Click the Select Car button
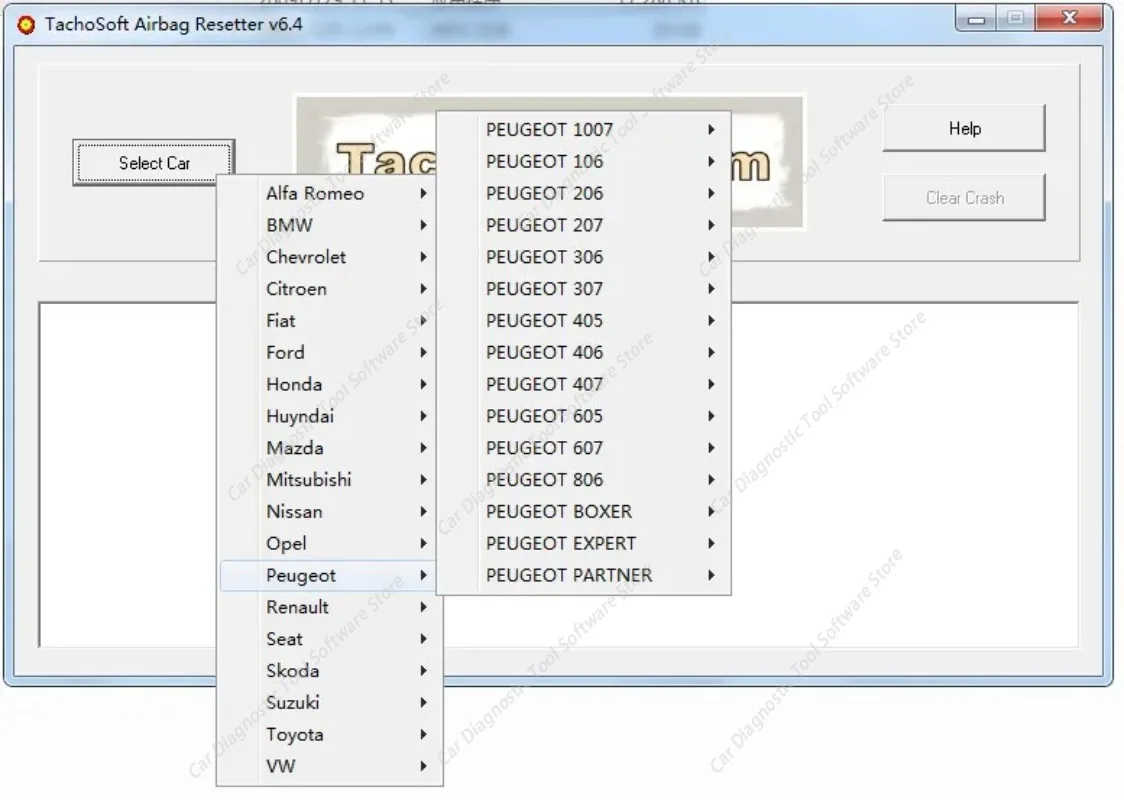The image size is (1124, 800). [x=153, y=163]
